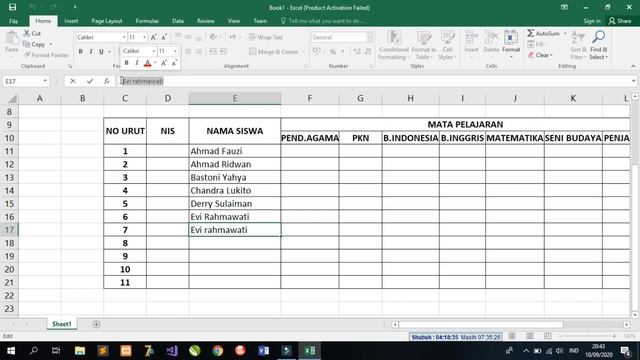Click the horizontal scrollbar
This screenshot has height=360, width=640.
pos(481,324)
